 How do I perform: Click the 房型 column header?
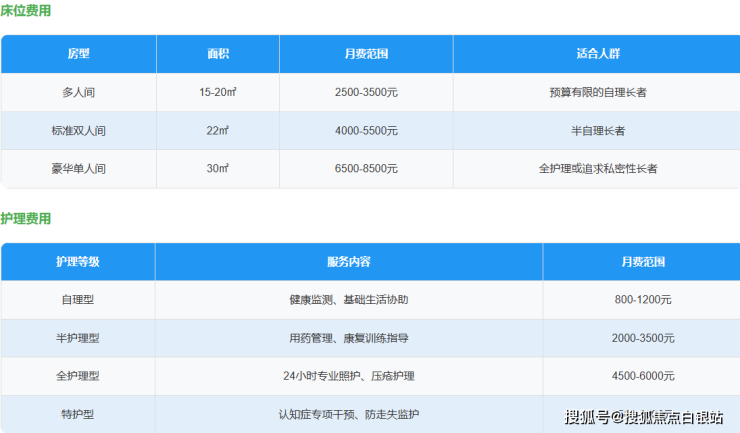coord(78,53)
